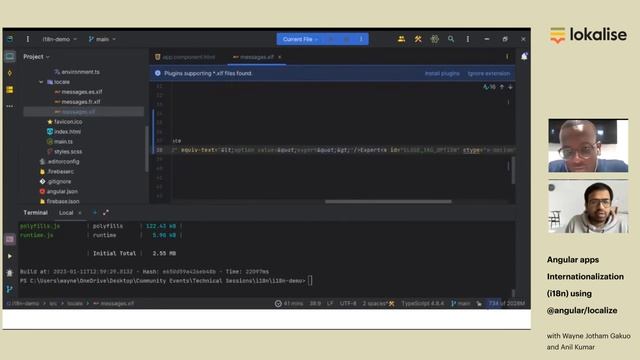640x360 pixels.
Task: Open the notifications bell icon
Action: 524,57
